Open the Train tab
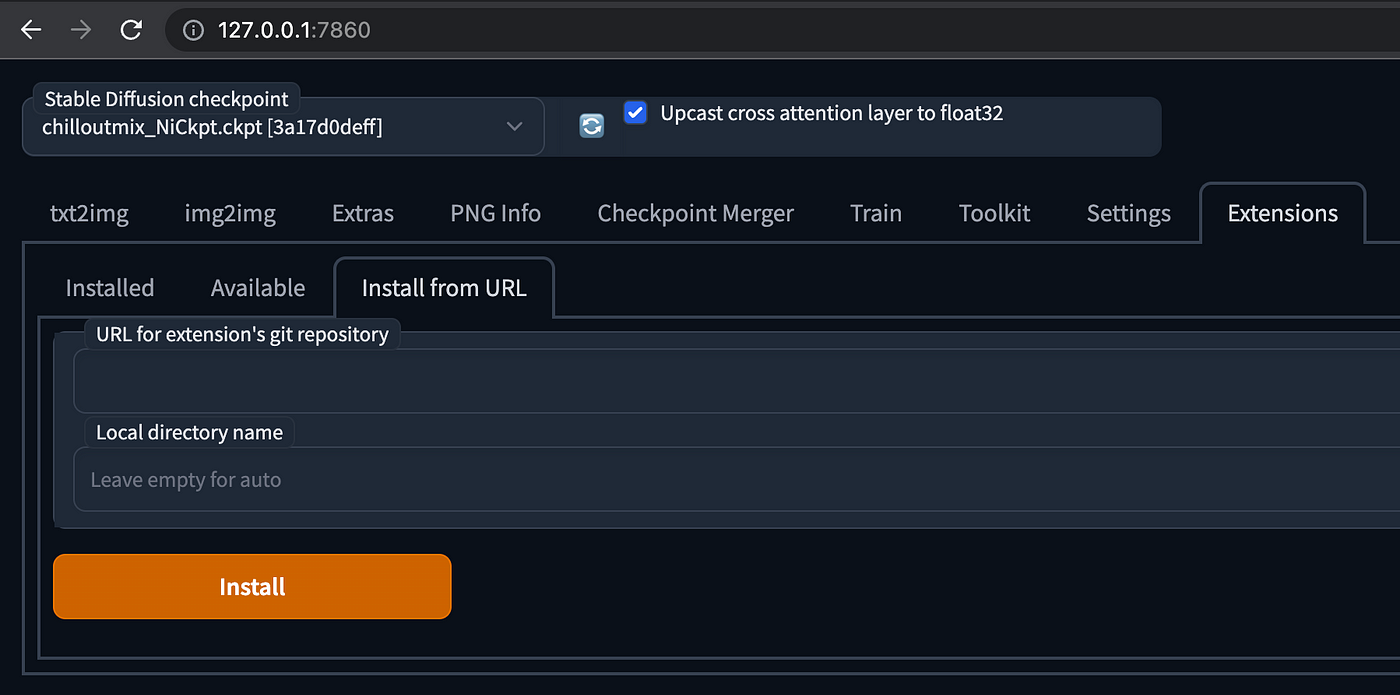The image size is (1400, 695). 876,213
